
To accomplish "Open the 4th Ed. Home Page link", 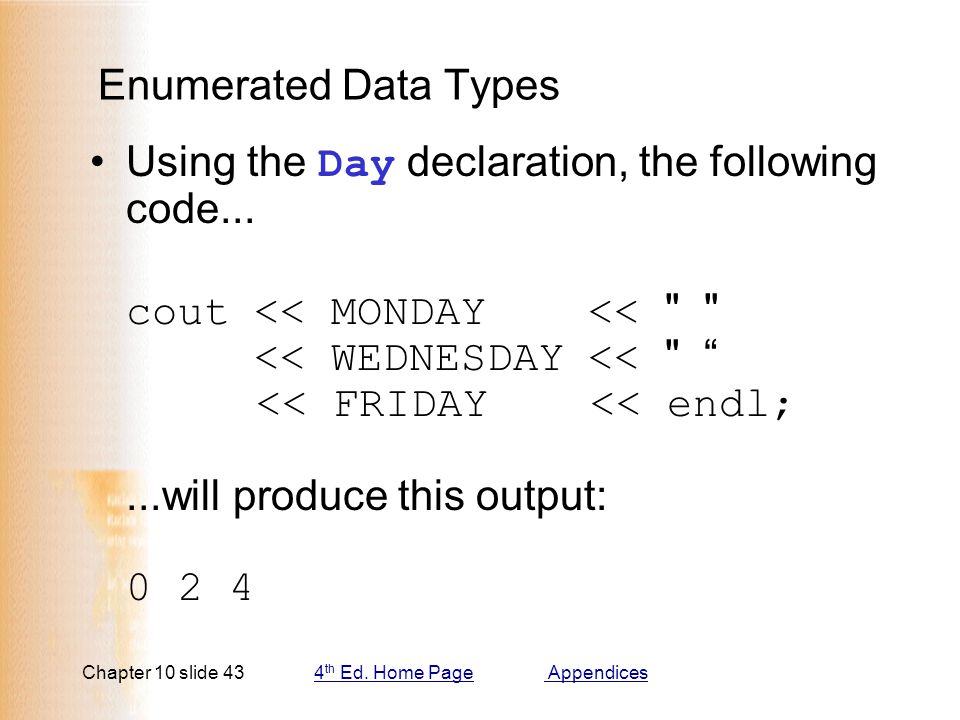I will click(394, 672).
